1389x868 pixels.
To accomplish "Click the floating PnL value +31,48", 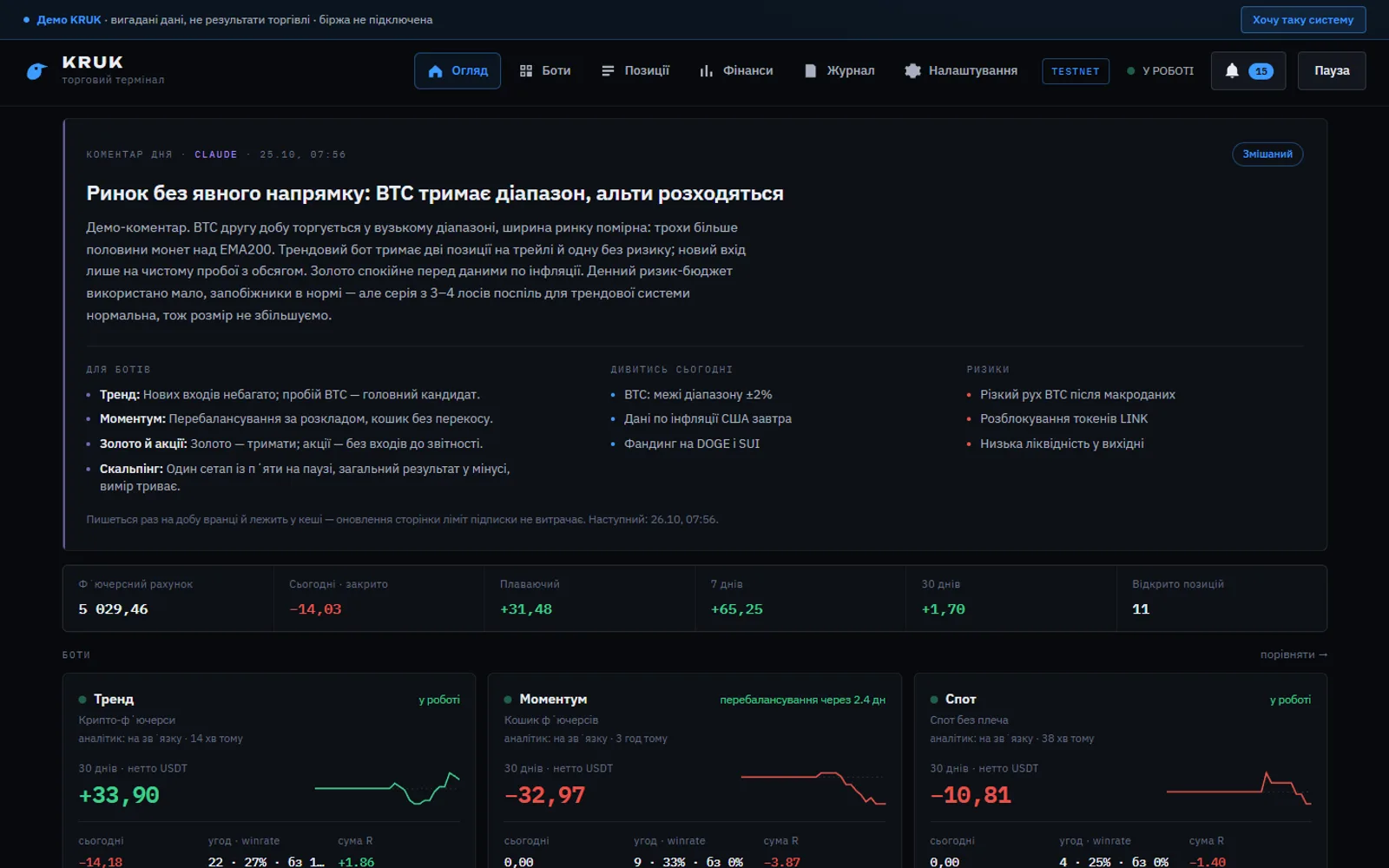I will [526, 609].
